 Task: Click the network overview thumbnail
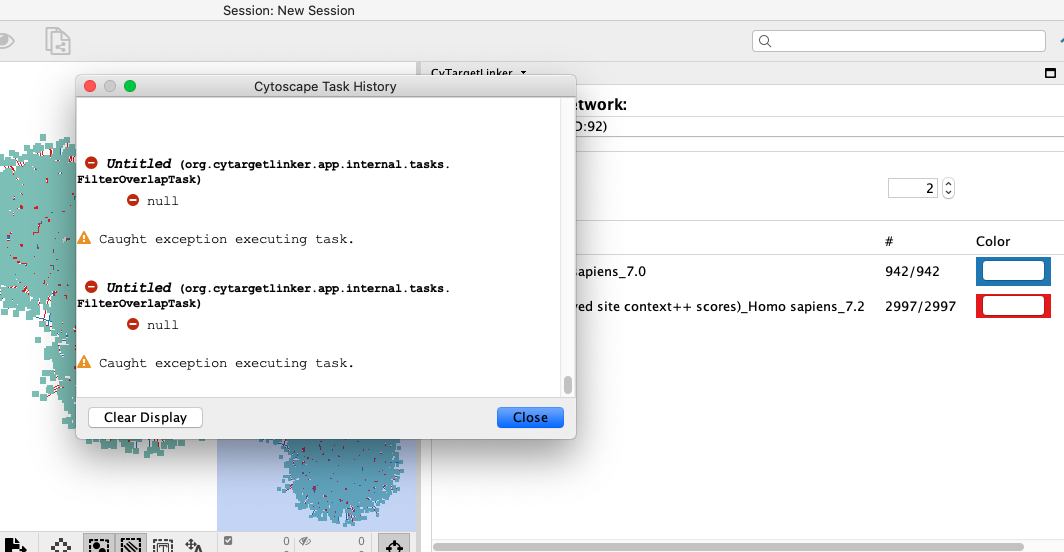coord(316,485)
